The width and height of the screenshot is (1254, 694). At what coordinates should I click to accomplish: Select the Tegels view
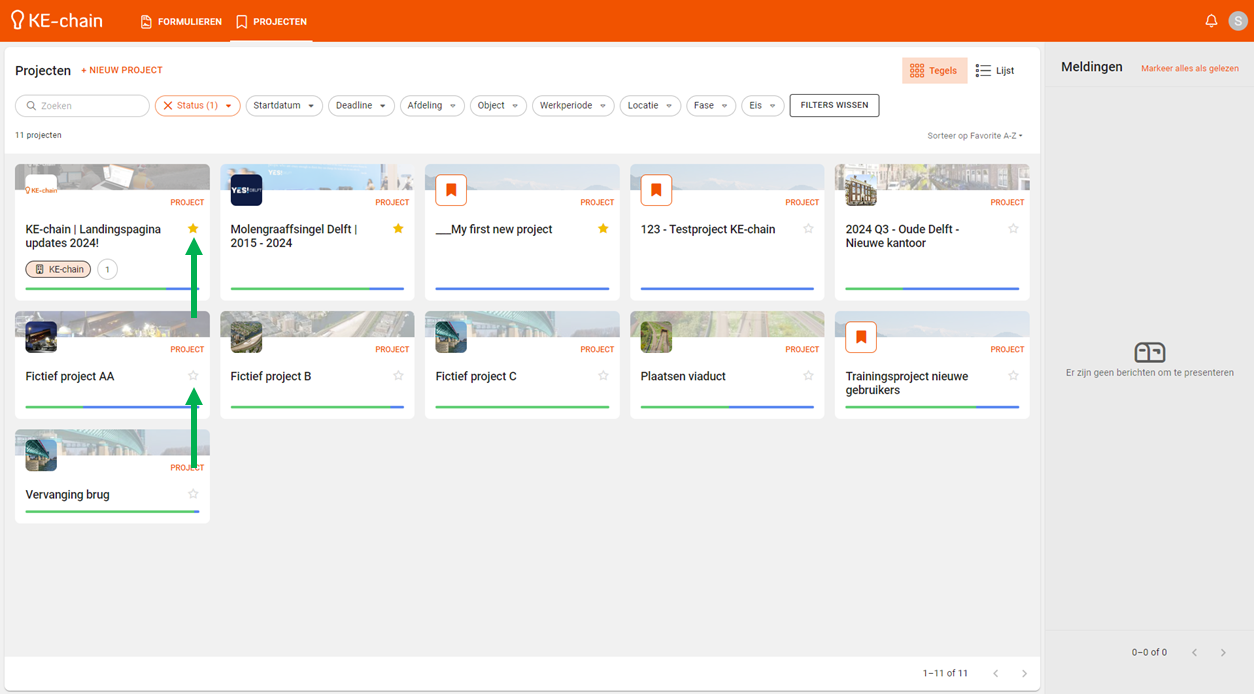coord(934,71)
